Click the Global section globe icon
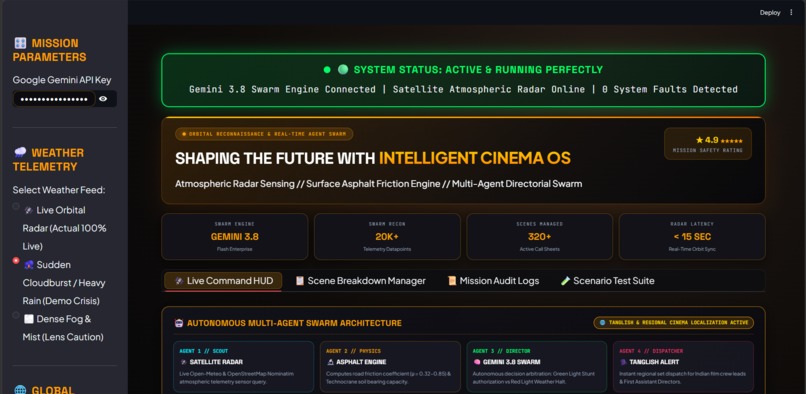This screenshot has width=806, height=394. coord(20,390)
